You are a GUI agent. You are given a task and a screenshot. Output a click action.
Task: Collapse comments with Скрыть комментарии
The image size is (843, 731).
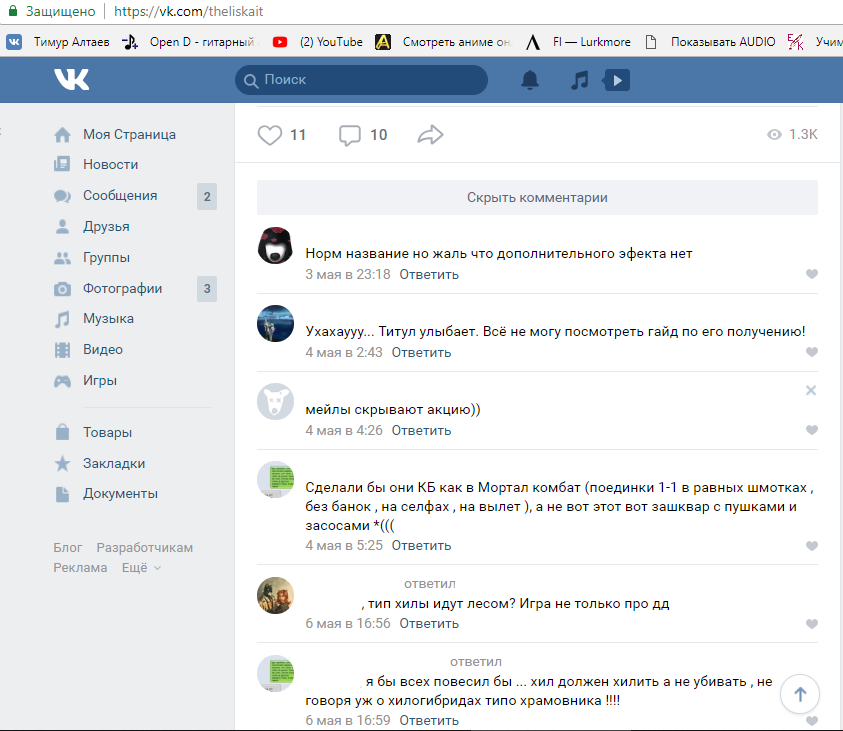[537, 197]
